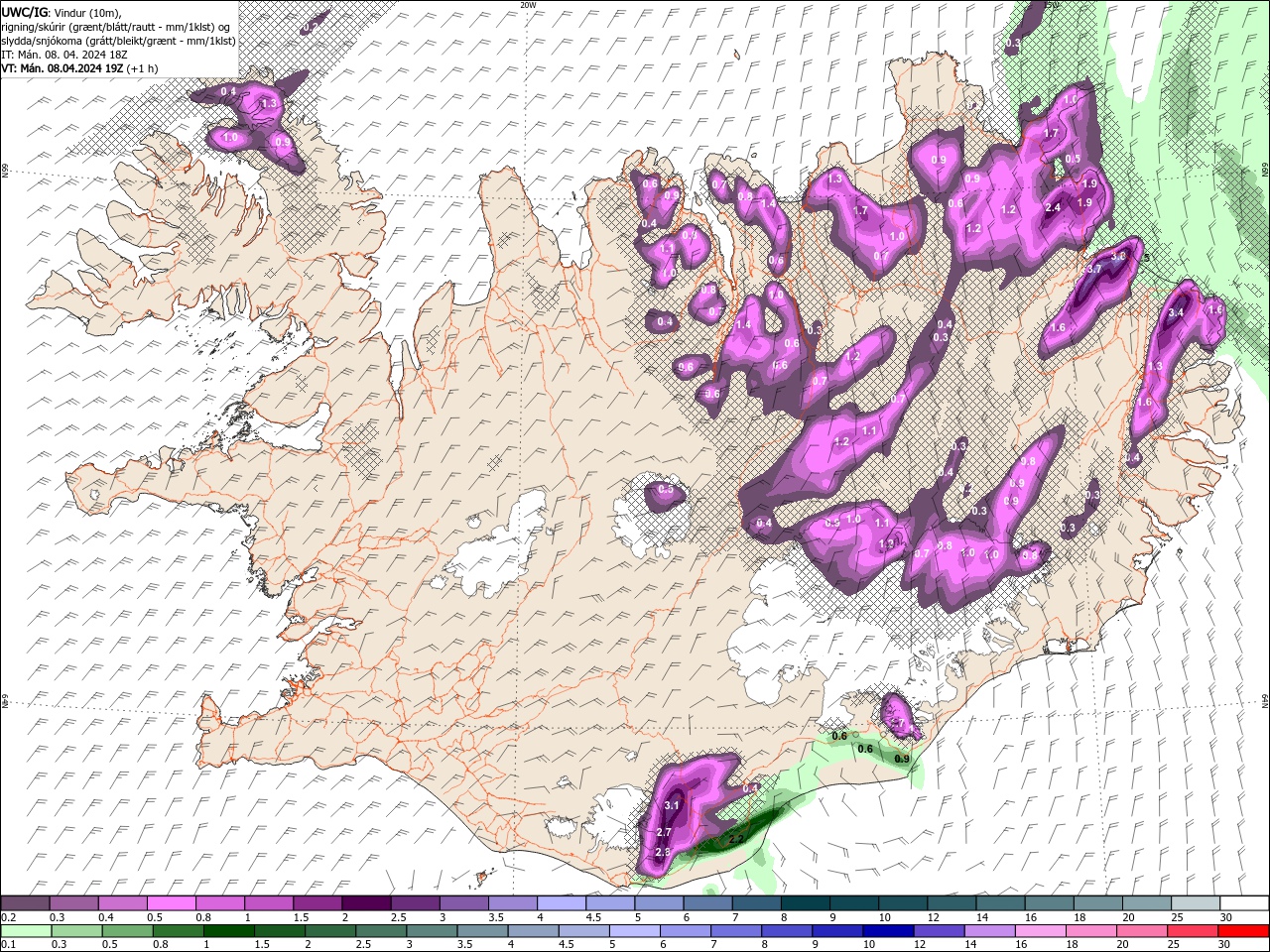The width and height of the screenshot is (1270, 952).
Task: Click the 3.8 precipitation value on the map
Action: click(x=1118, y=256)
